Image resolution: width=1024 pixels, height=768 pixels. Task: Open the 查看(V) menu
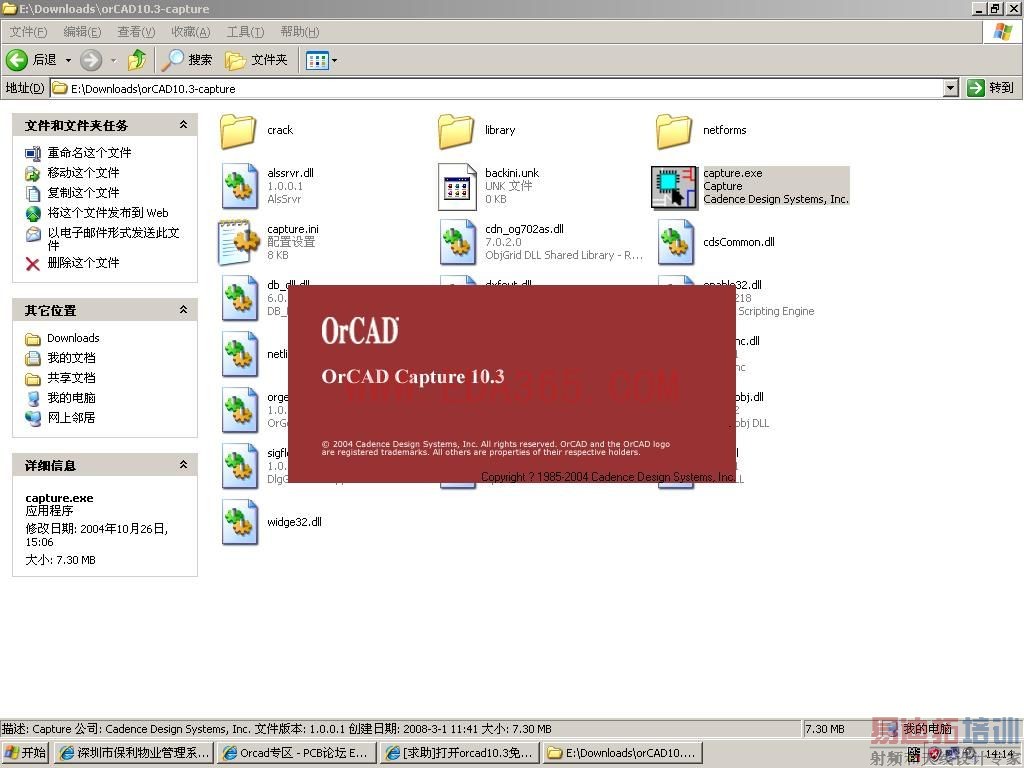136,31
